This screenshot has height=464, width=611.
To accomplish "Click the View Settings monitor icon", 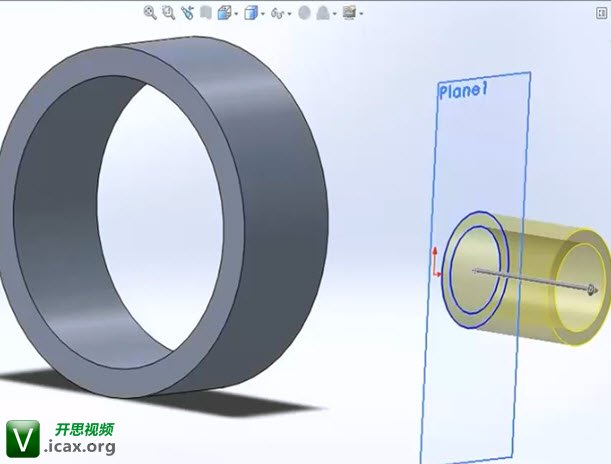I will pyautogui.click(x=350, y=12).
